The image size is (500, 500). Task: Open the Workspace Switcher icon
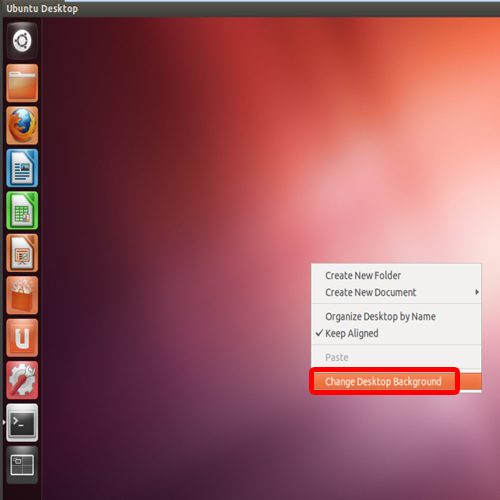coord(22,465)
